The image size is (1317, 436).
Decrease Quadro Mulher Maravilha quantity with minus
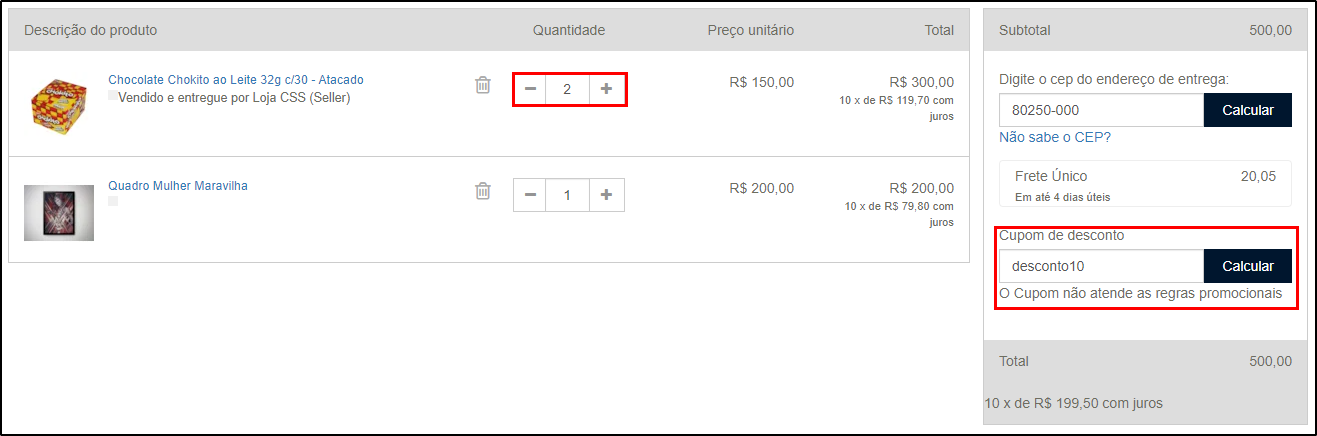click(x=530, y=195)
